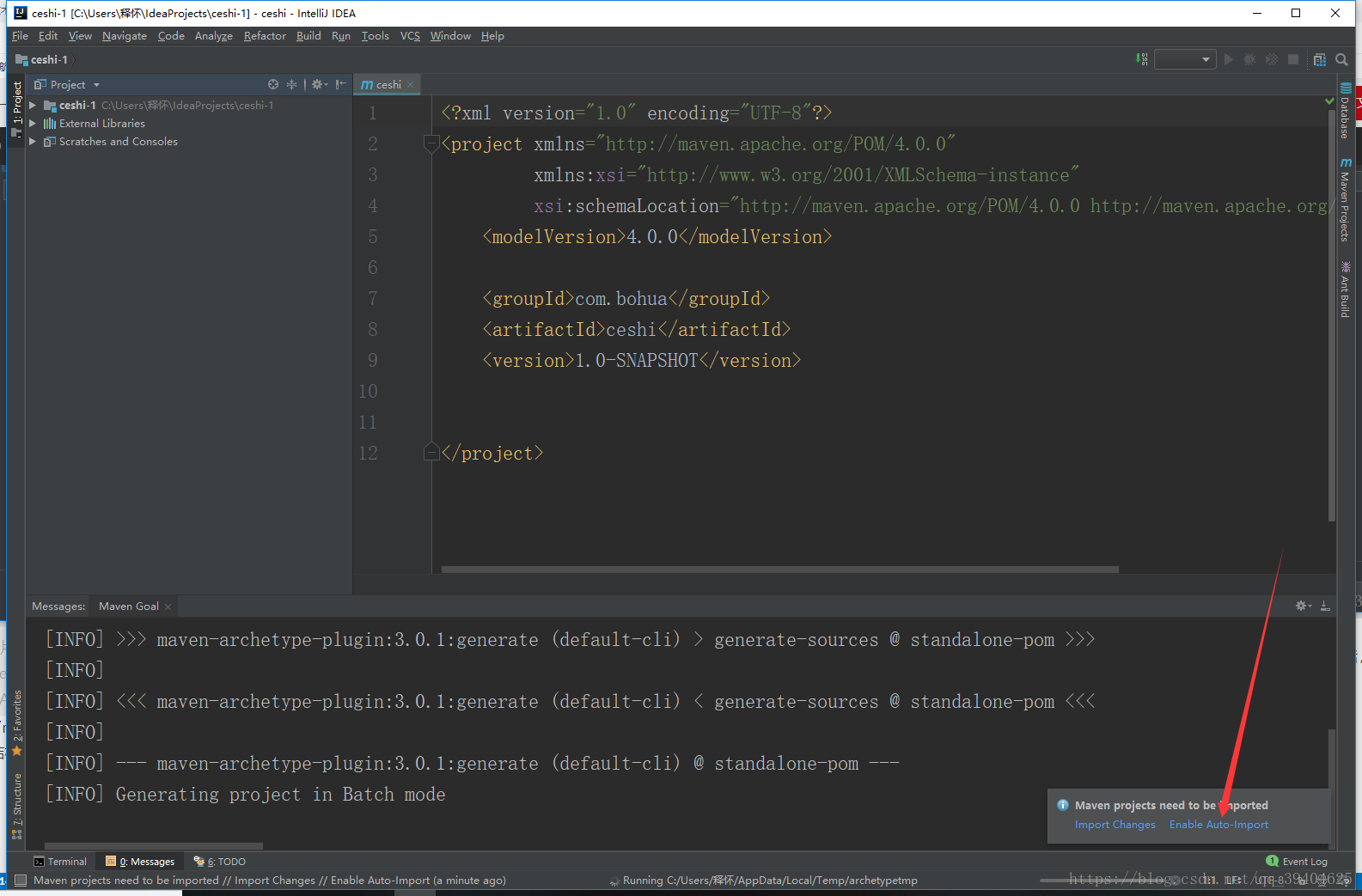Open the Event Log
The height and width of the screenshot is (896, 1362).
[1297, 861]
